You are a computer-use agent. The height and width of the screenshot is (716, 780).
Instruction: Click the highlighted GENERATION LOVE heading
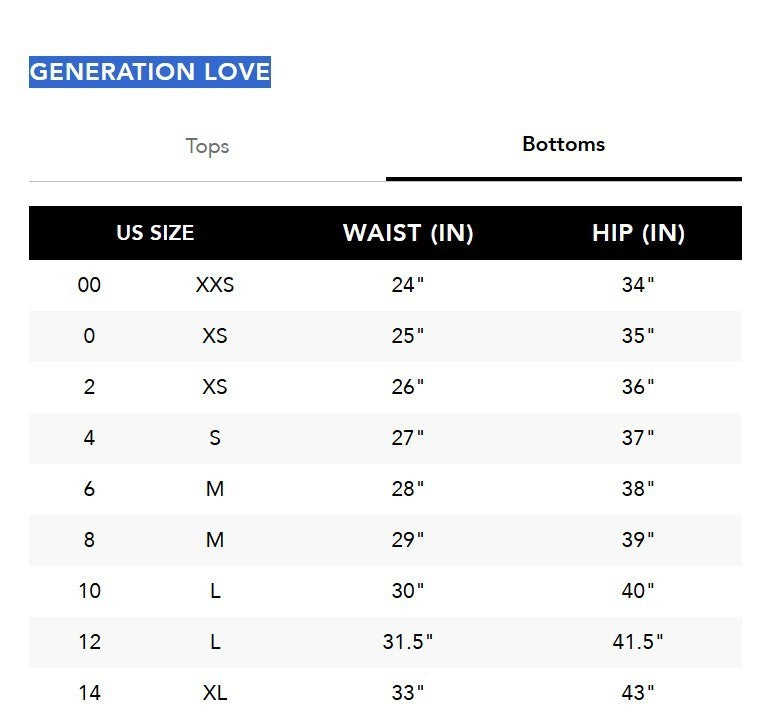150,72
